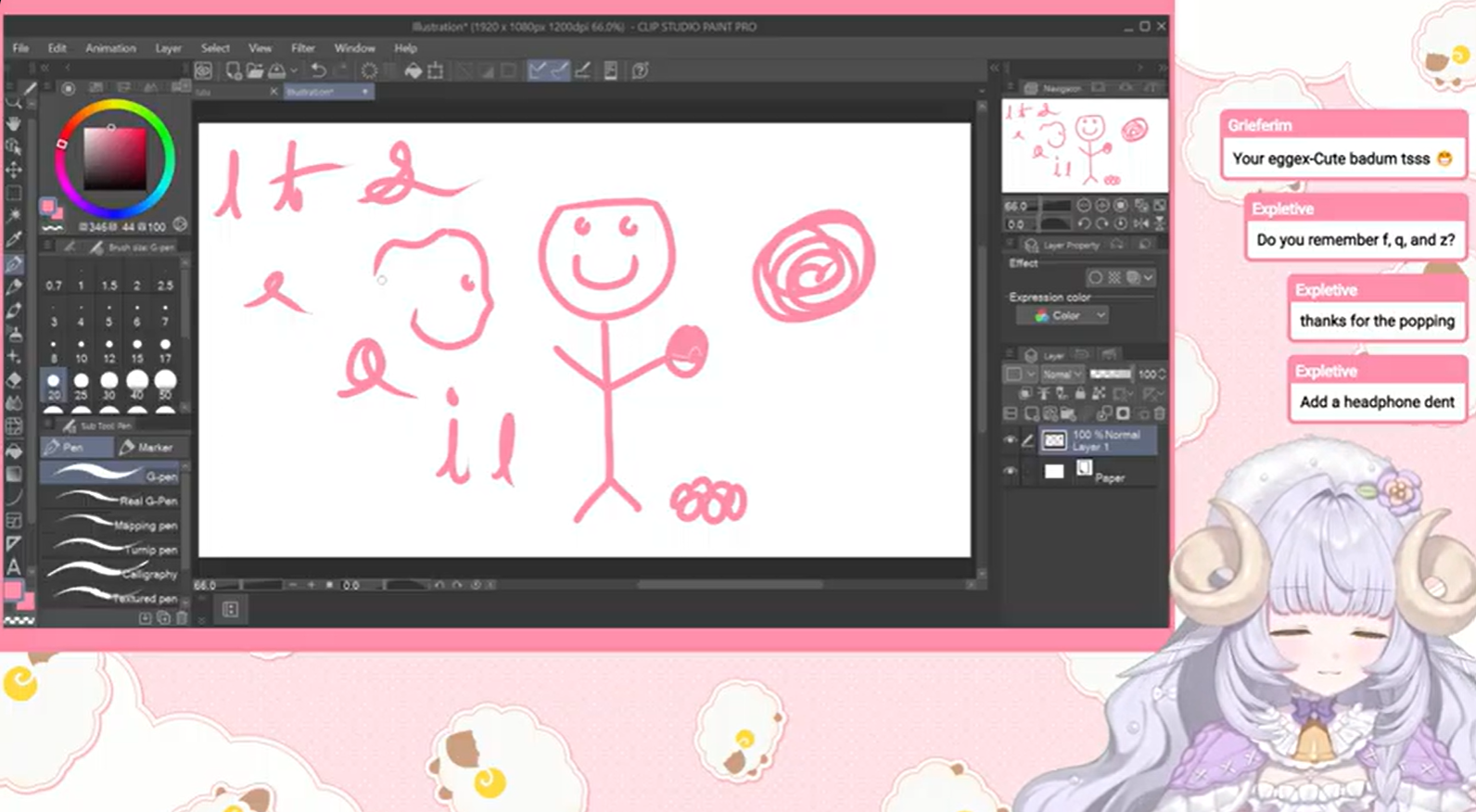The width and height of the screenshot is (1476, 812).
Task: Toggle the lock layer icon
Action: pyautogui.click(x=1080, y=394)
